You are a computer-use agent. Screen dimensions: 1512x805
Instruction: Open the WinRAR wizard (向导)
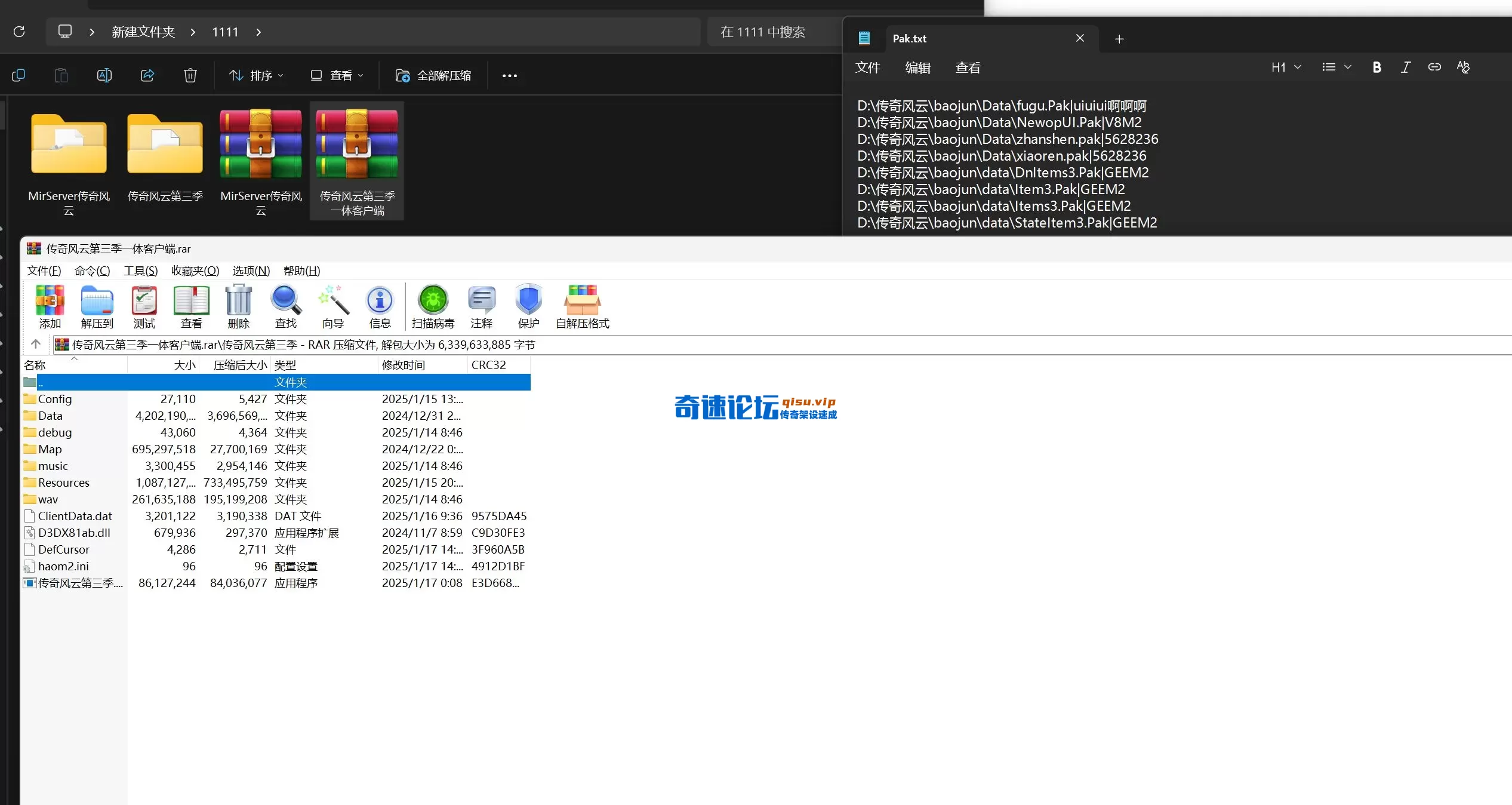[332, 306]
